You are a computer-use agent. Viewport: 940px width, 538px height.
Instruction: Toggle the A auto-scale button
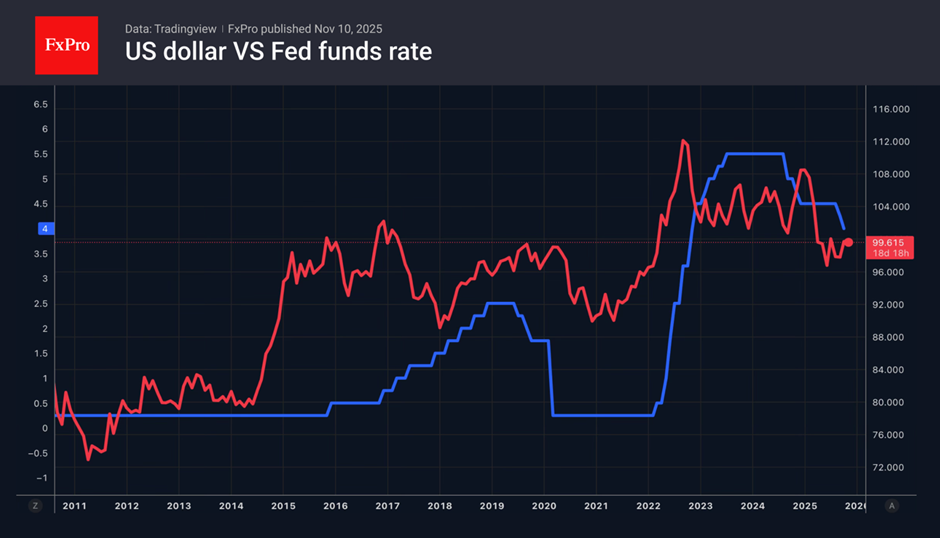[x=891, y=506]
